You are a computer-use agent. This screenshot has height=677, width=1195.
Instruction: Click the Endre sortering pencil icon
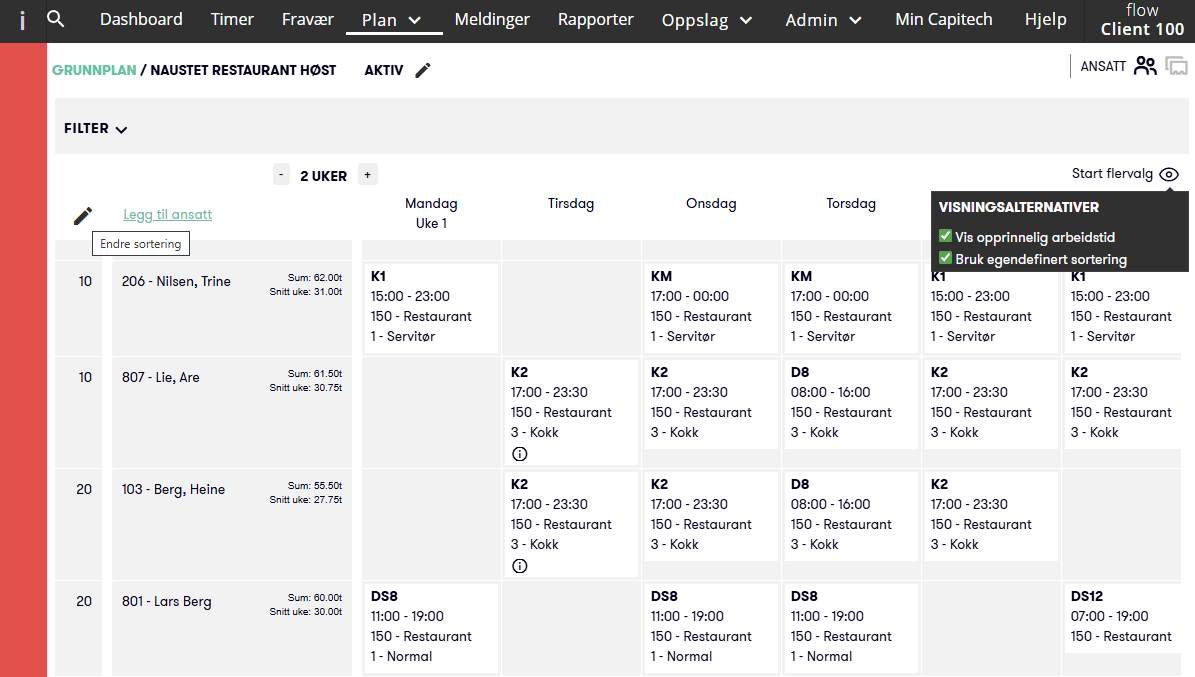(83, 215)
